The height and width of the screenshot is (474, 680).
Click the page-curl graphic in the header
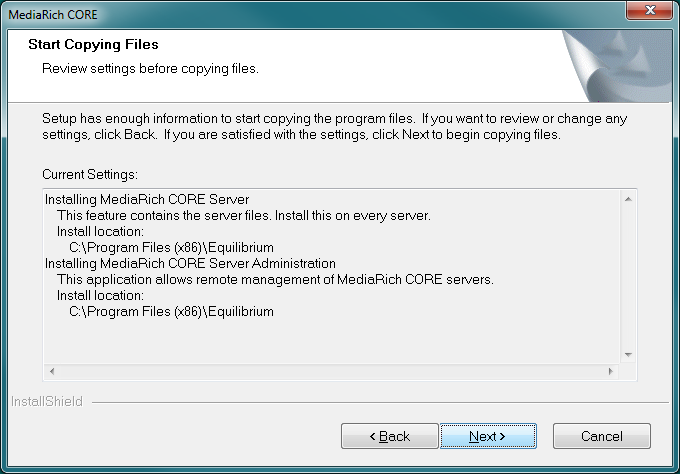tap(616, 66)
